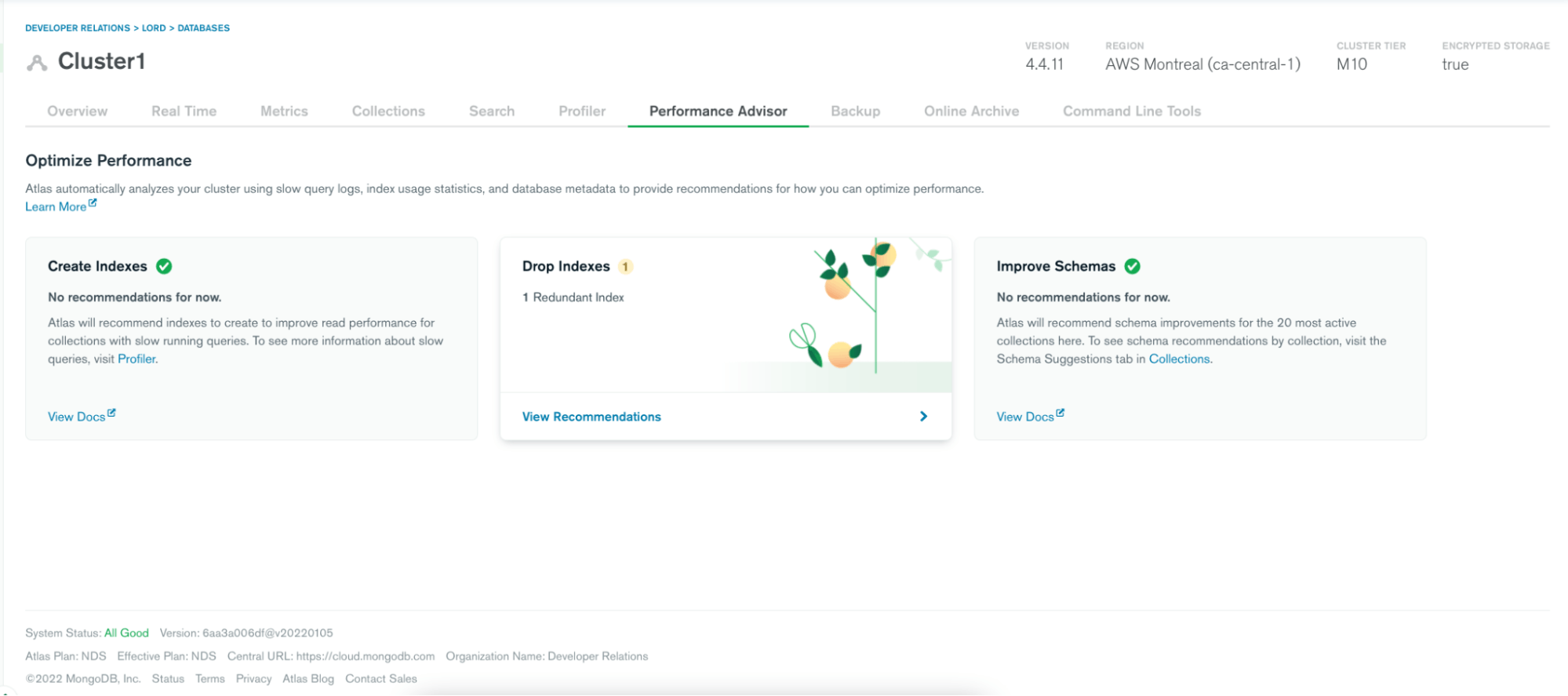Viewport: 1568px width, 696px height.
Task: Select the Performance Advisor tab
Action: (718, 111)
